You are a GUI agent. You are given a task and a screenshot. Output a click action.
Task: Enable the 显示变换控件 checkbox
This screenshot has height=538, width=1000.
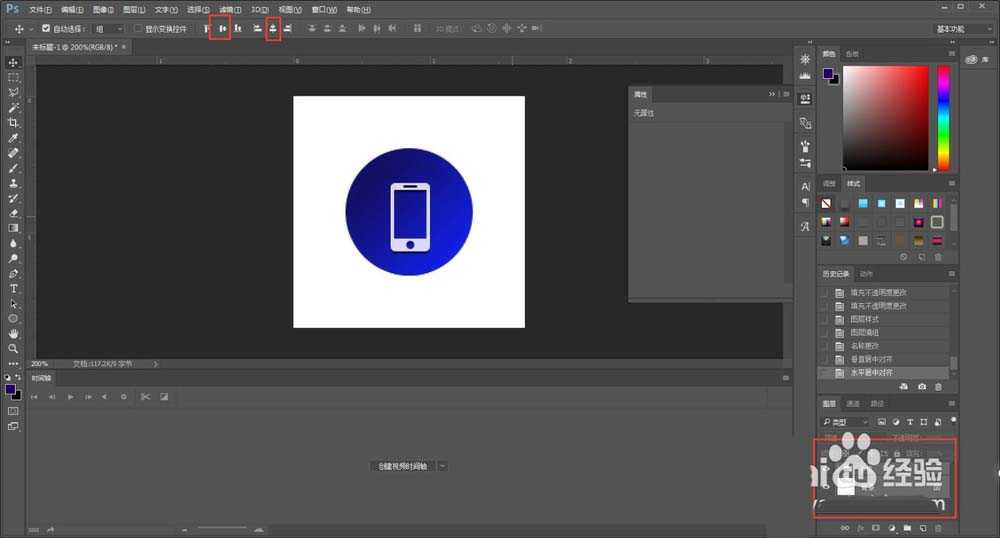tap(138, 29)
